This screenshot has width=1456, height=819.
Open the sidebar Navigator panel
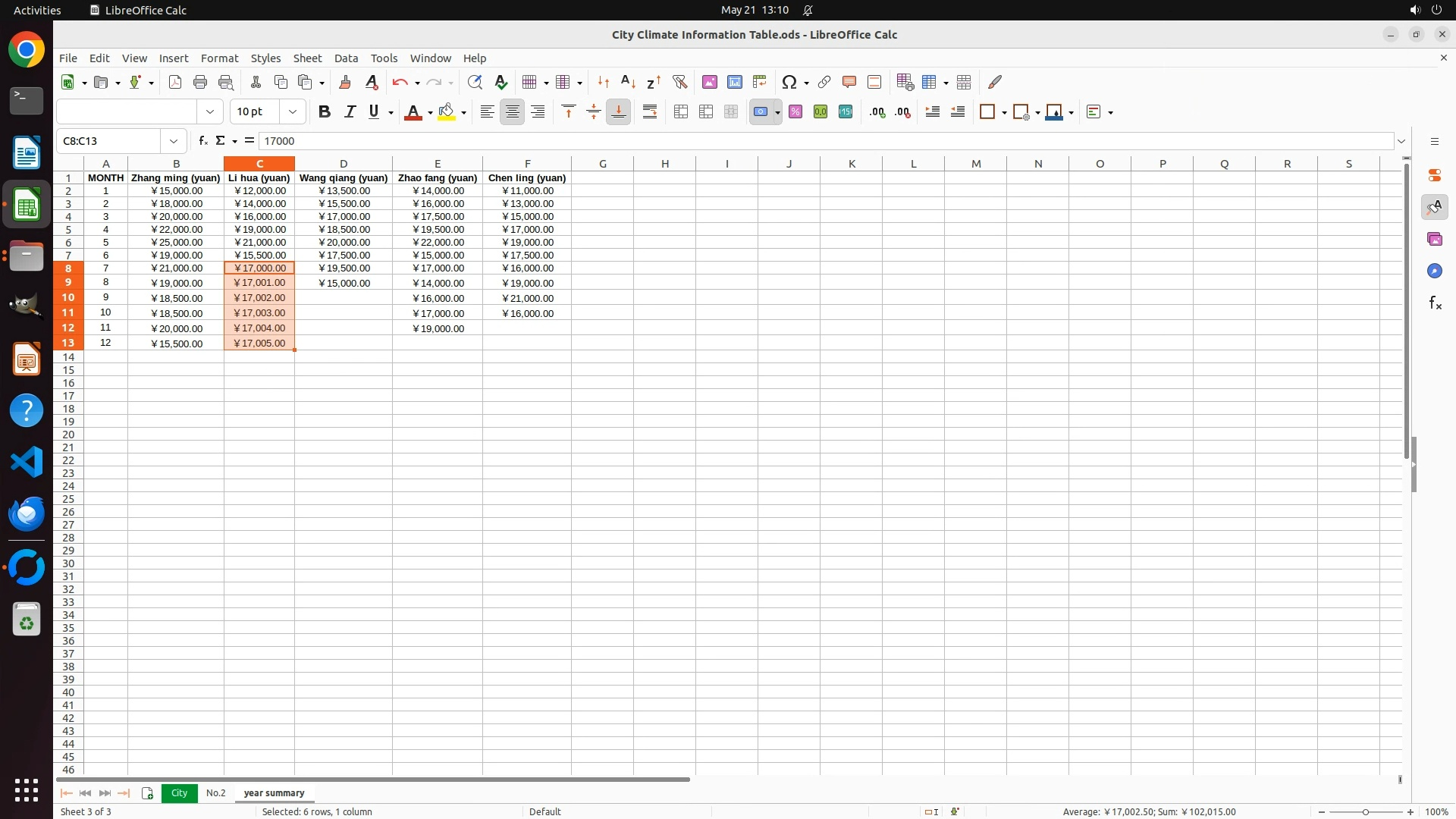pos(1434,271)
